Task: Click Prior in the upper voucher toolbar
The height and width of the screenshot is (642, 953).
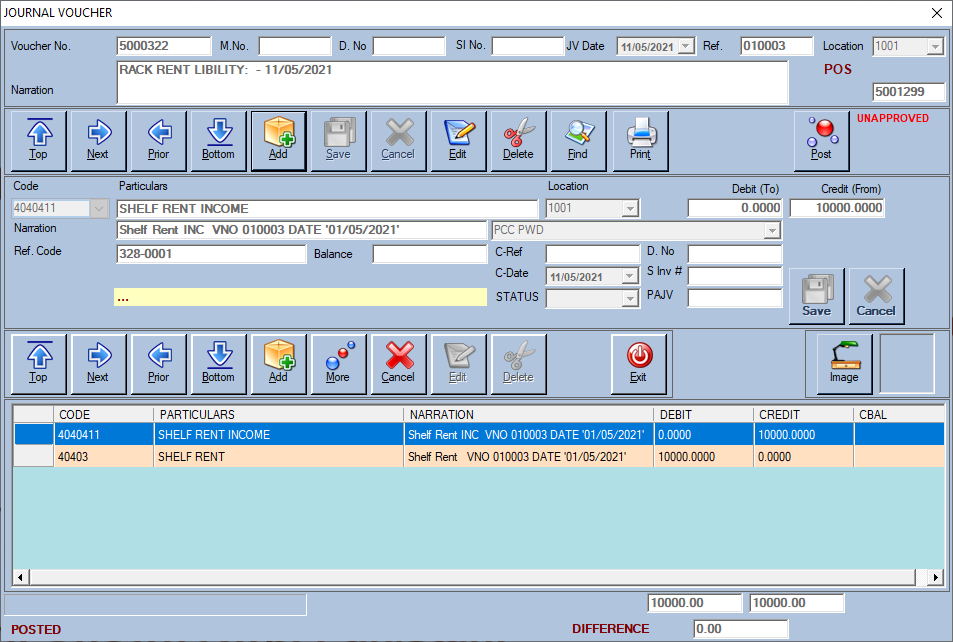Action: 159,140
